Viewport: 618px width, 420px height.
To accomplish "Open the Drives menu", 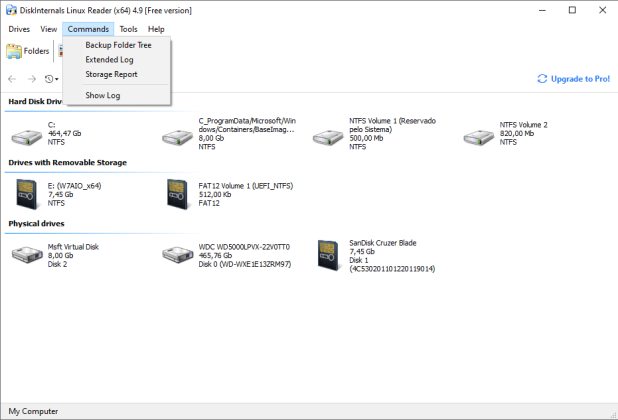I will point(19,29).
